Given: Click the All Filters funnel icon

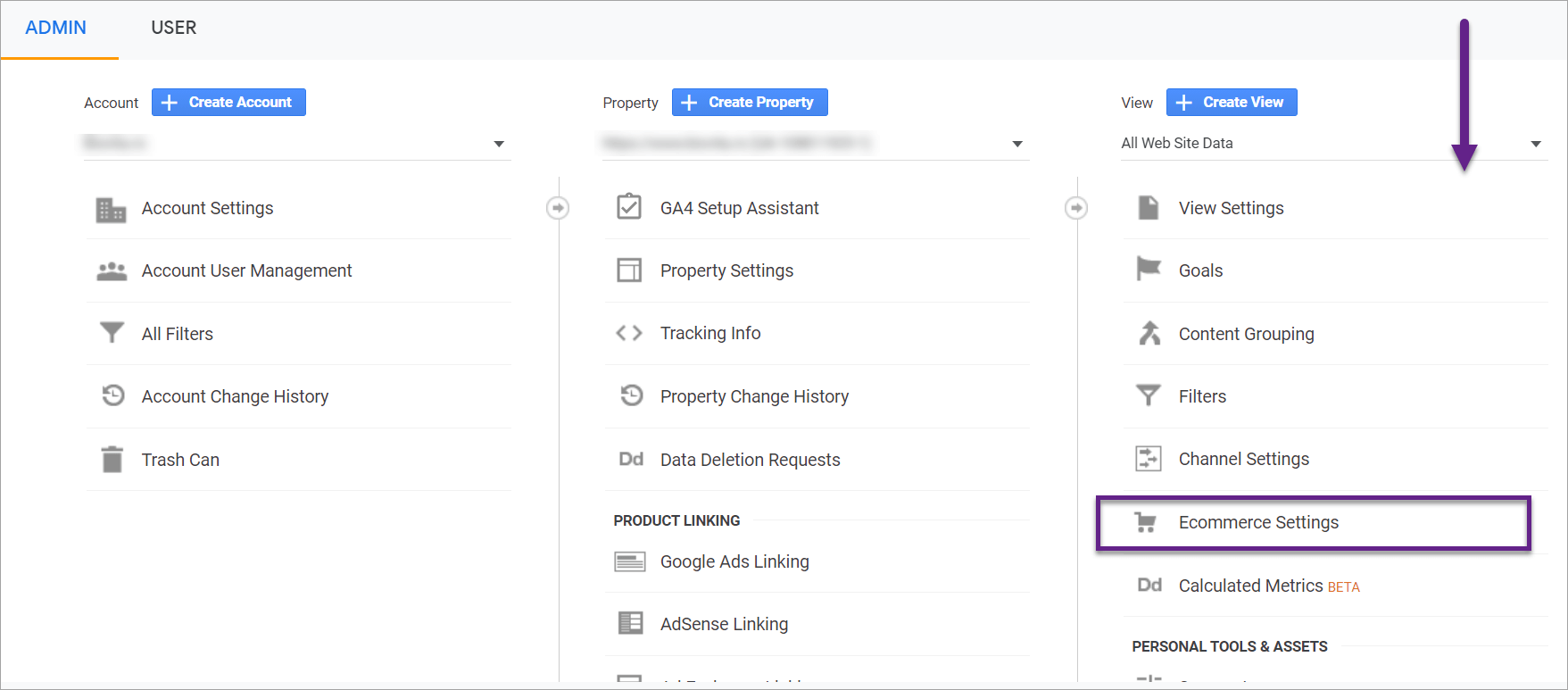Looking at the screenshot, I should (x=112, y=333).
